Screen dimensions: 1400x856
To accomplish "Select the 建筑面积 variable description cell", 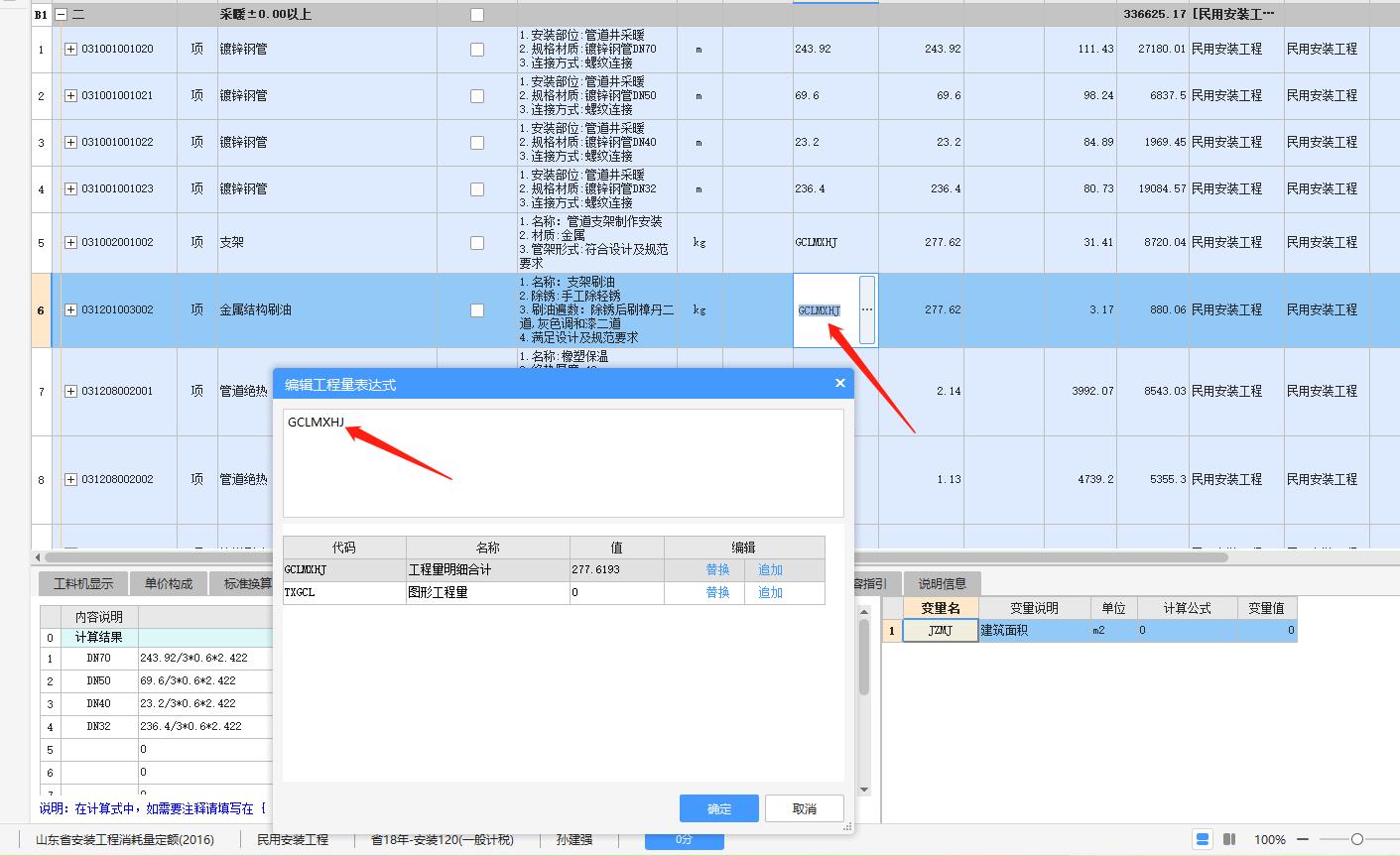I will (1034, 630).
